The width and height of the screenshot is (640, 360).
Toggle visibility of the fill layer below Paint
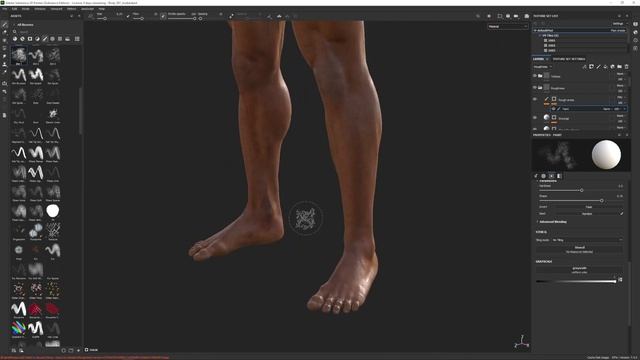pyautogui.click(x=535, y=118)
